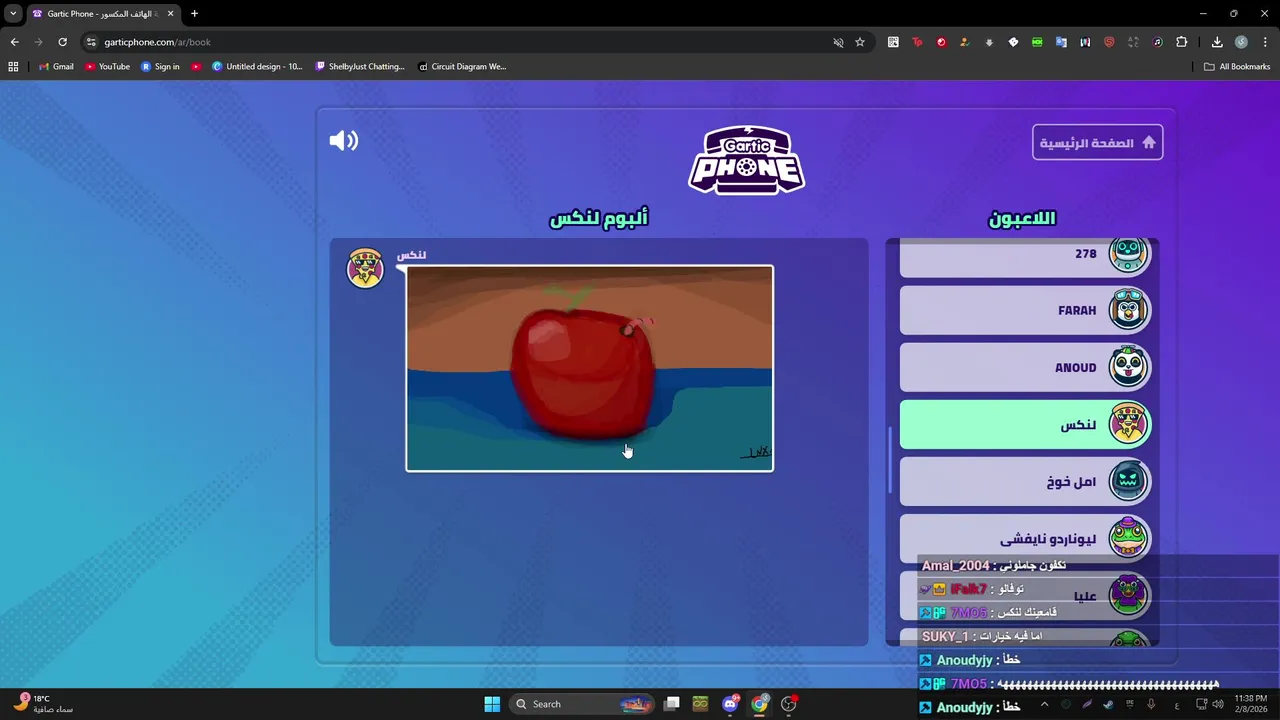Mute the game sound speaker icon
This screenshot has width=1280, height=720.
click(x=343, y=141)
